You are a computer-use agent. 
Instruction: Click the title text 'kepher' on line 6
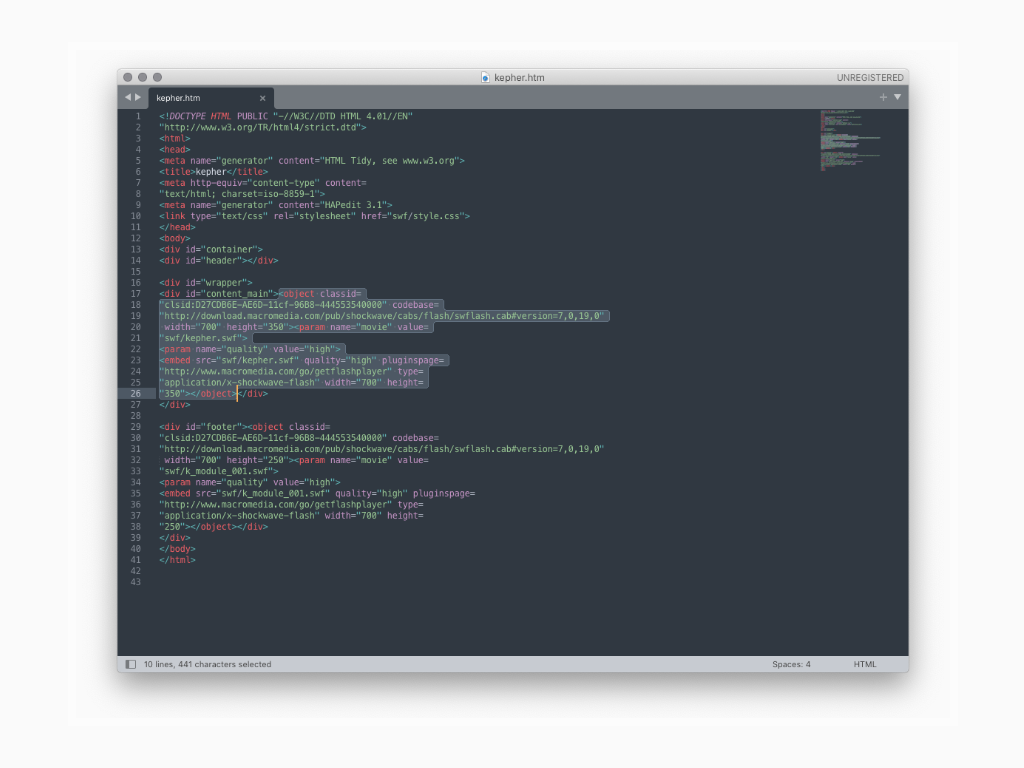pos(211,172)
